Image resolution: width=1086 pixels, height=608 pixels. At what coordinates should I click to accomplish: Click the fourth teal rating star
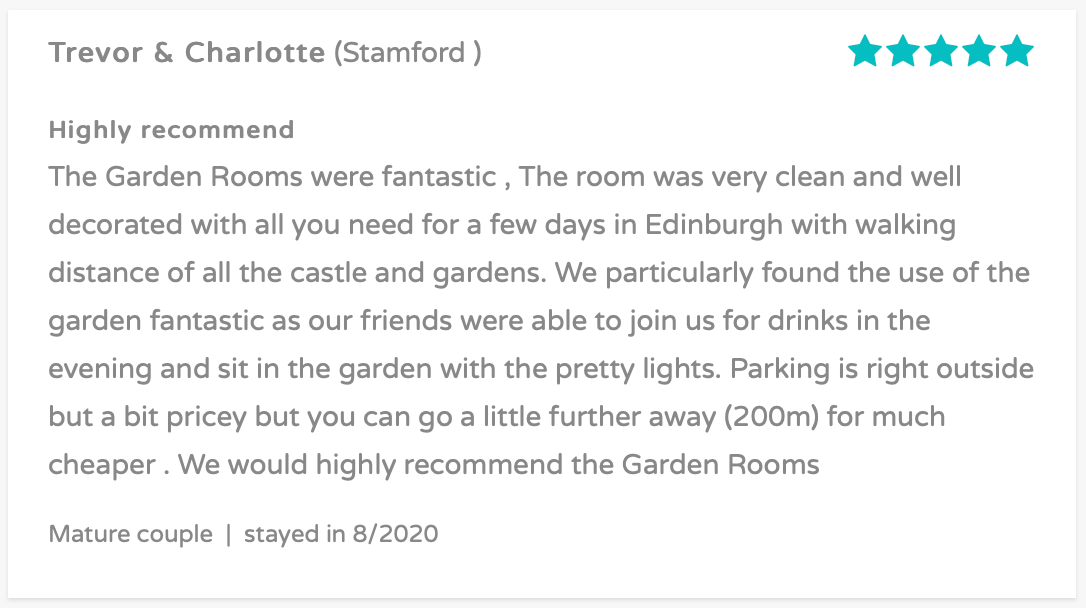(979, 51)
